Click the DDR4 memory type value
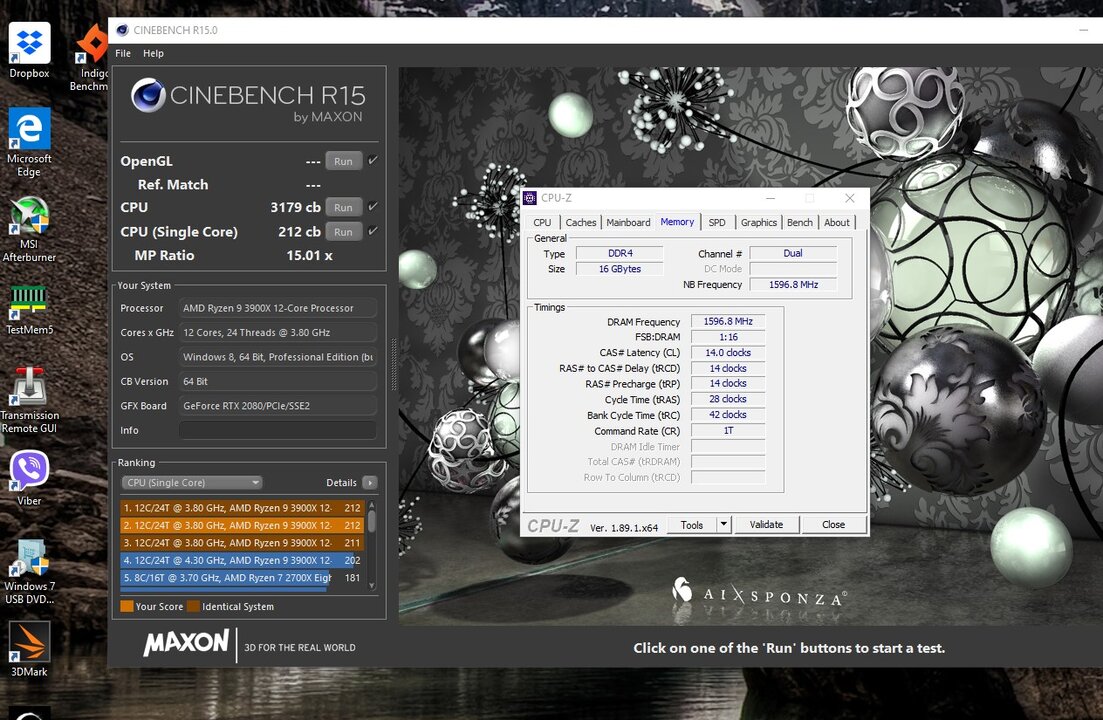Screen dimensions: 1103x720 point(620,253)
